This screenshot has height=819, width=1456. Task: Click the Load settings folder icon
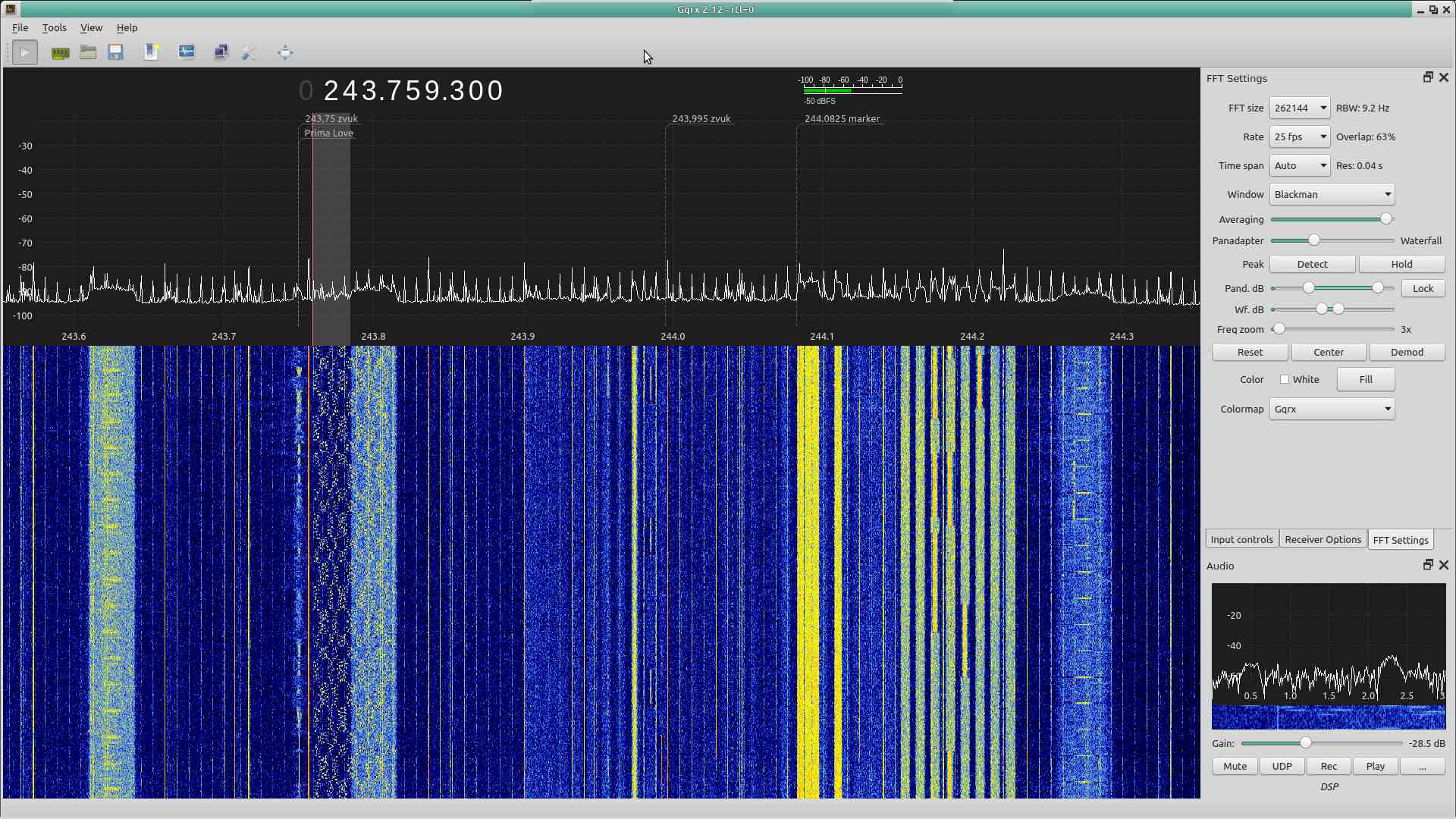88,52
